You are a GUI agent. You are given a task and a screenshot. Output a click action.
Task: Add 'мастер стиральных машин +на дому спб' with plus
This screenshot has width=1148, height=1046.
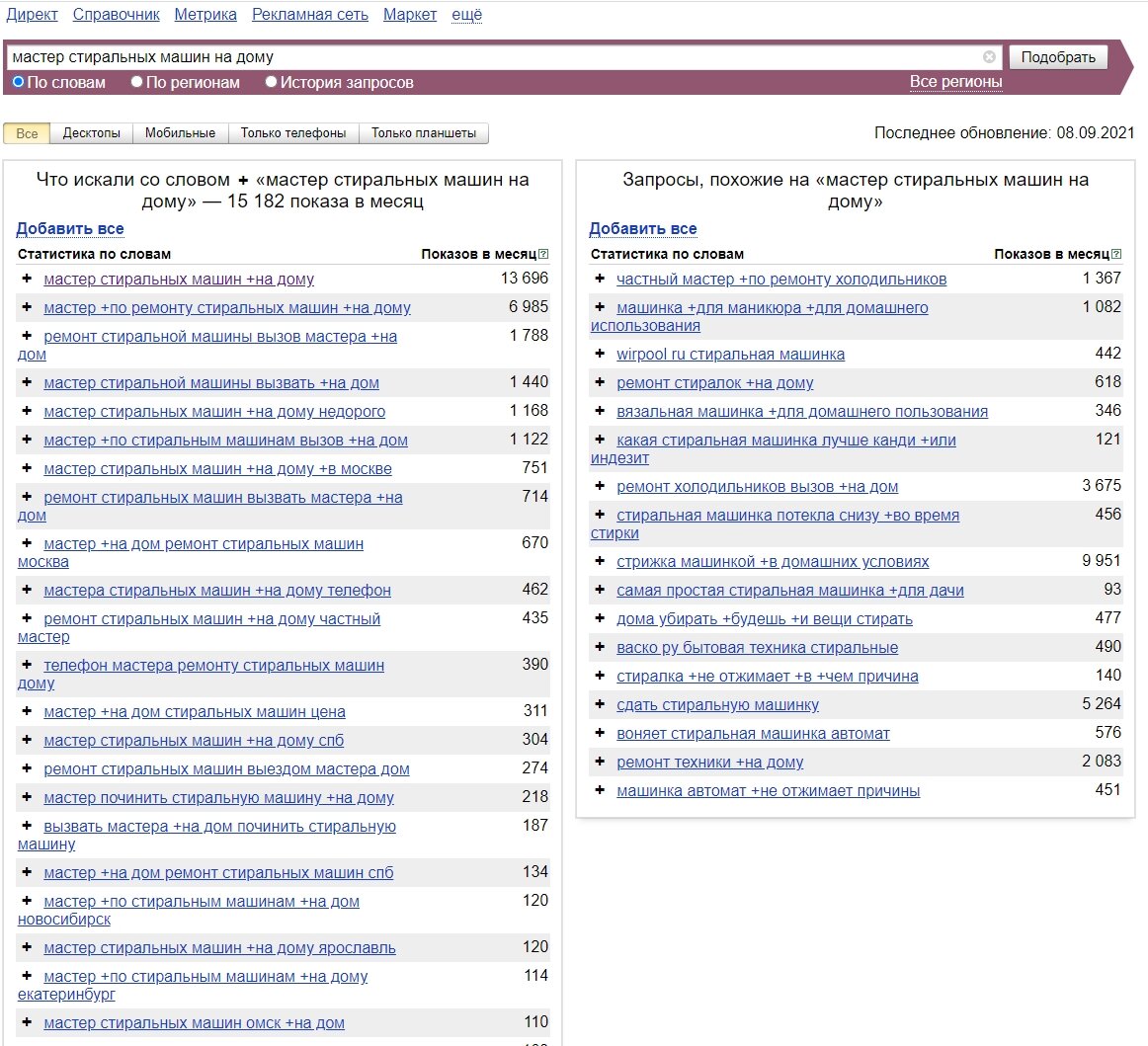(x=27, y=739)
